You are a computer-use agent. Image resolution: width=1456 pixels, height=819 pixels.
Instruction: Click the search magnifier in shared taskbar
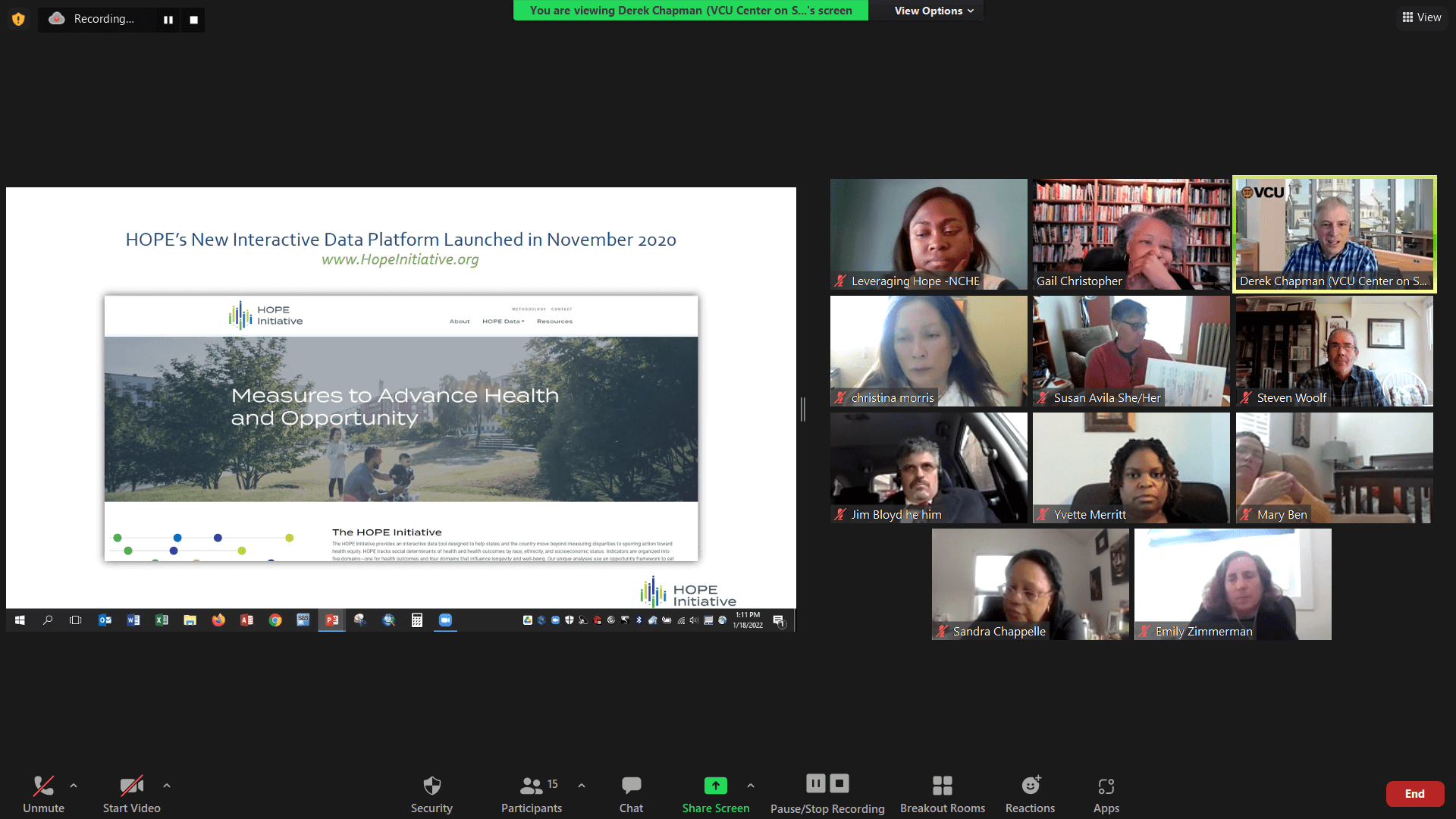coord(48,620)
